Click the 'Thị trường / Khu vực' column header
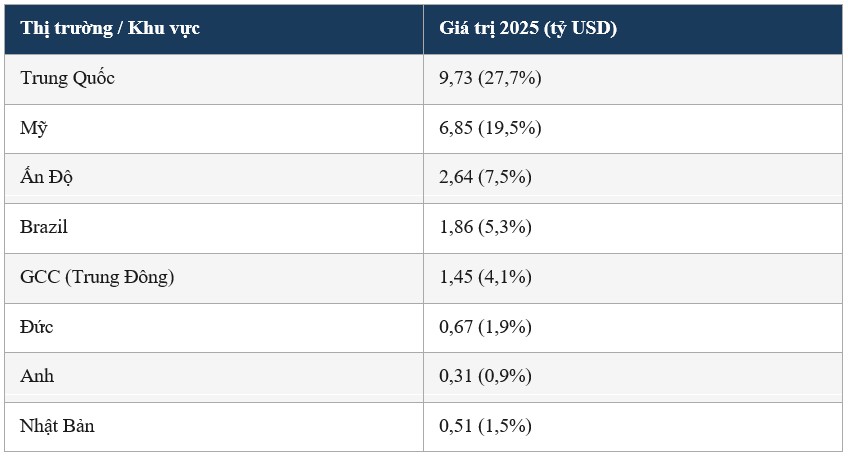 point(109,28)
